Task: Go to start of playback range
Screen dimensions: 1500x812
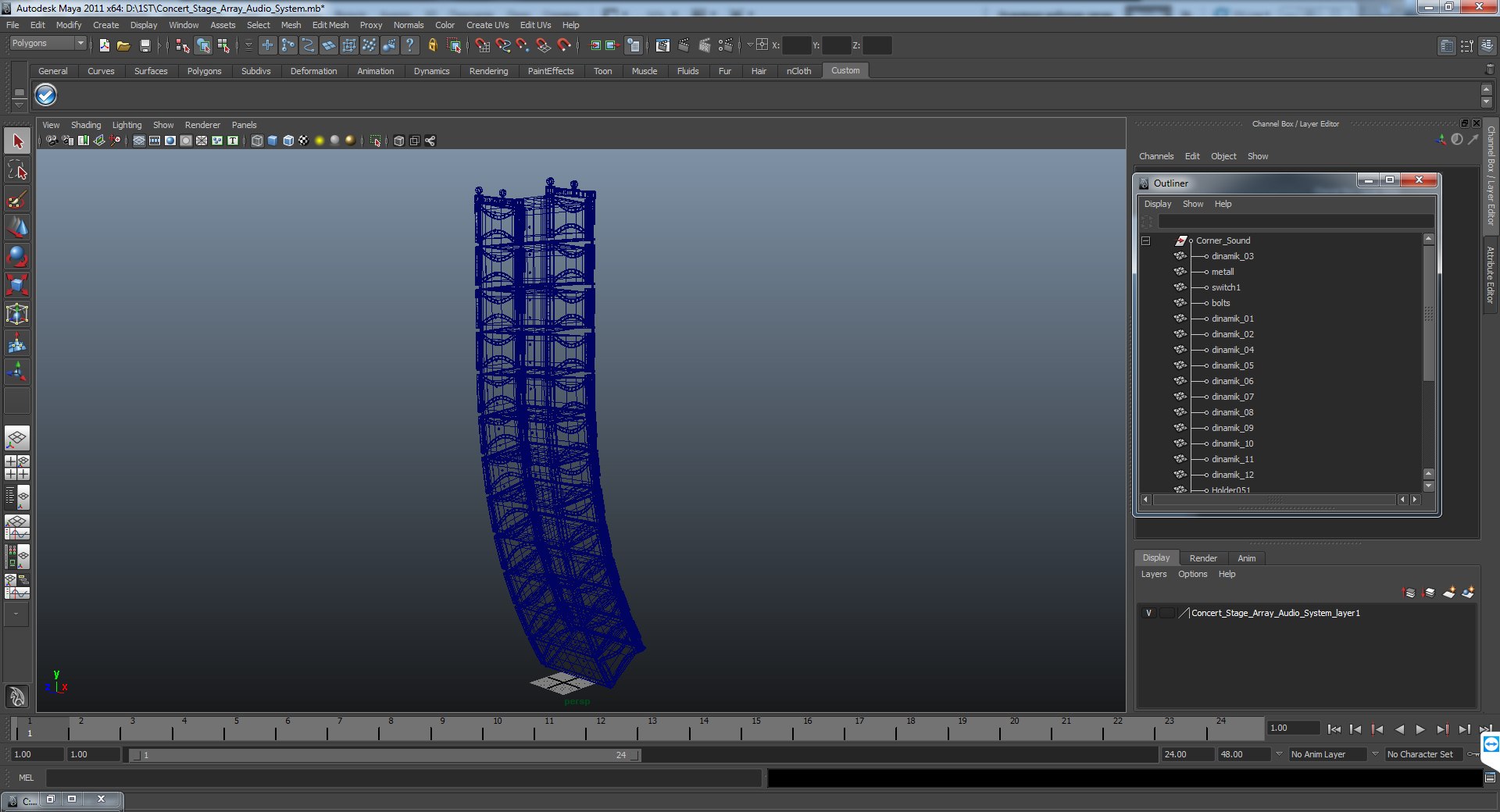Action: pos(1334,729)
